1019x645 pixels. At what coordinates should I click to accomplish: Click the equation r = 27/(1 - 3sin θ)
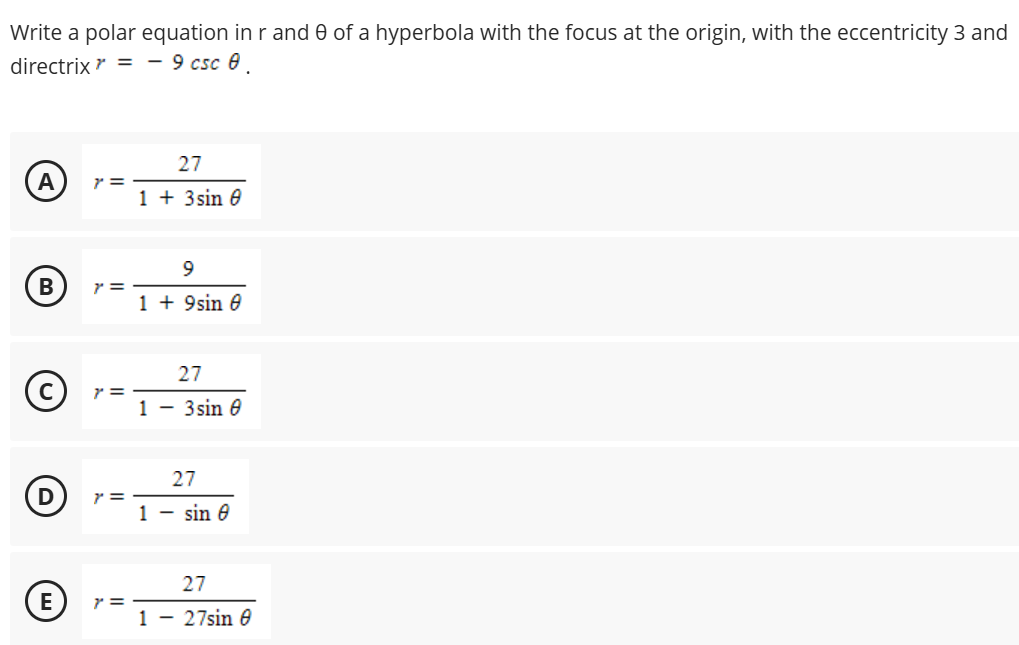point(170,392)
